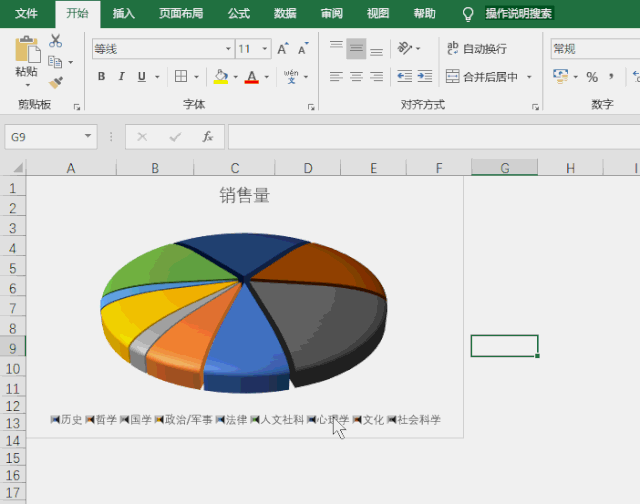Expand underline style arrow

pyautogui.click(x=157, y=77)
